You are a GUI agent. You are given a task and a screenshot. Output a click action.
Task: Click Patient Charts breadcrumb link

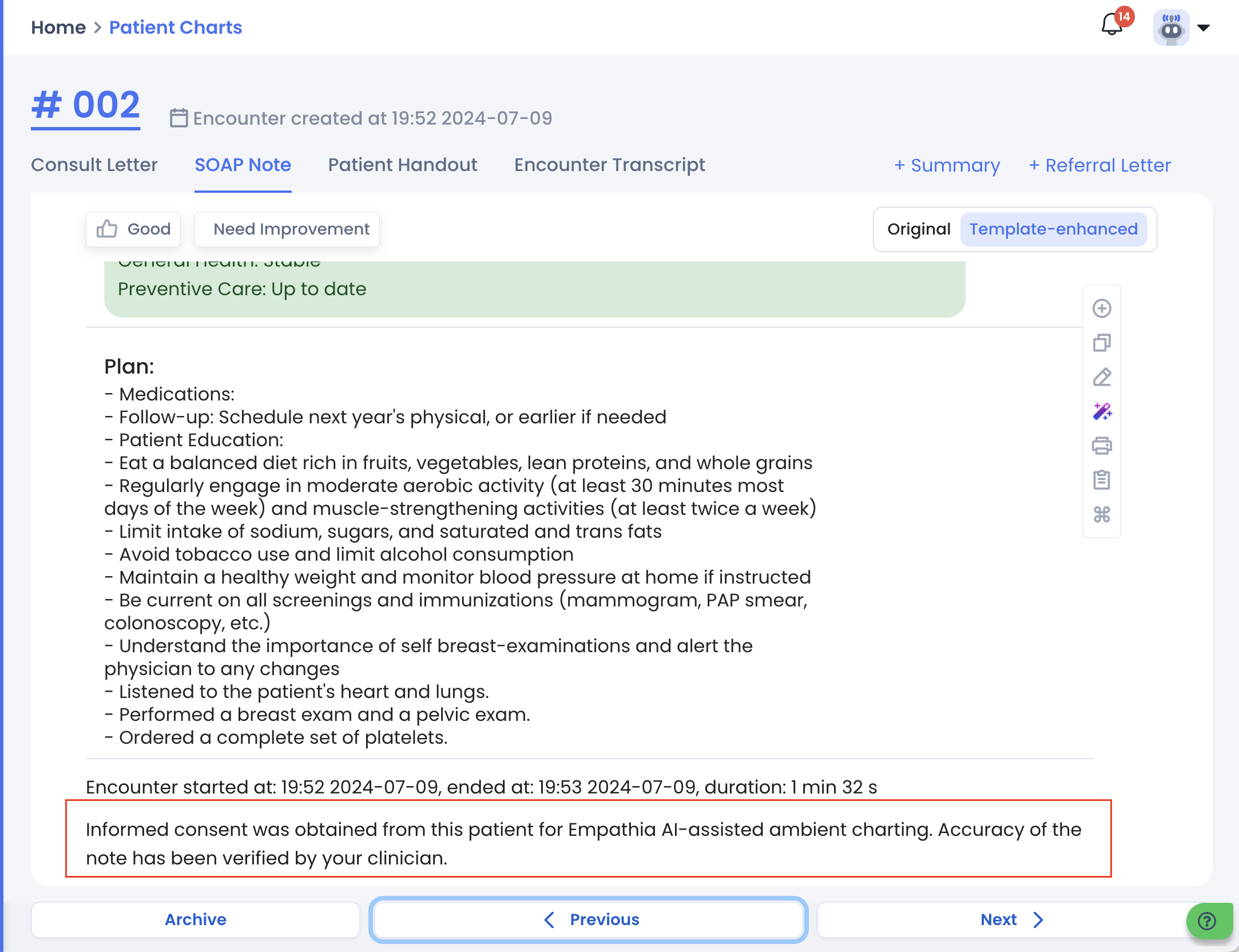click(175, 27)
